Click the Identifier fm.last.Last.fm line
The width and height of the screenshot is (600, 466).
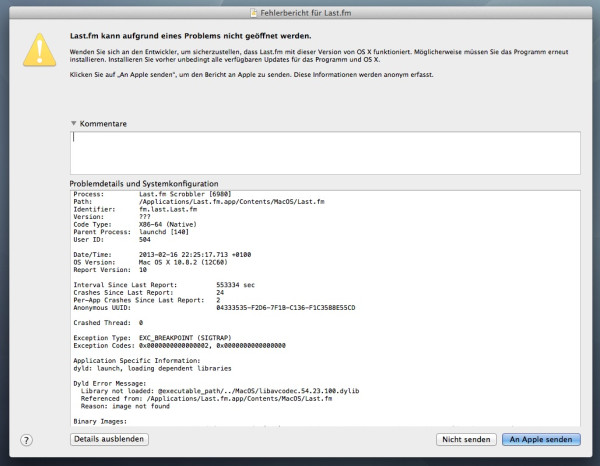(135, 209)
